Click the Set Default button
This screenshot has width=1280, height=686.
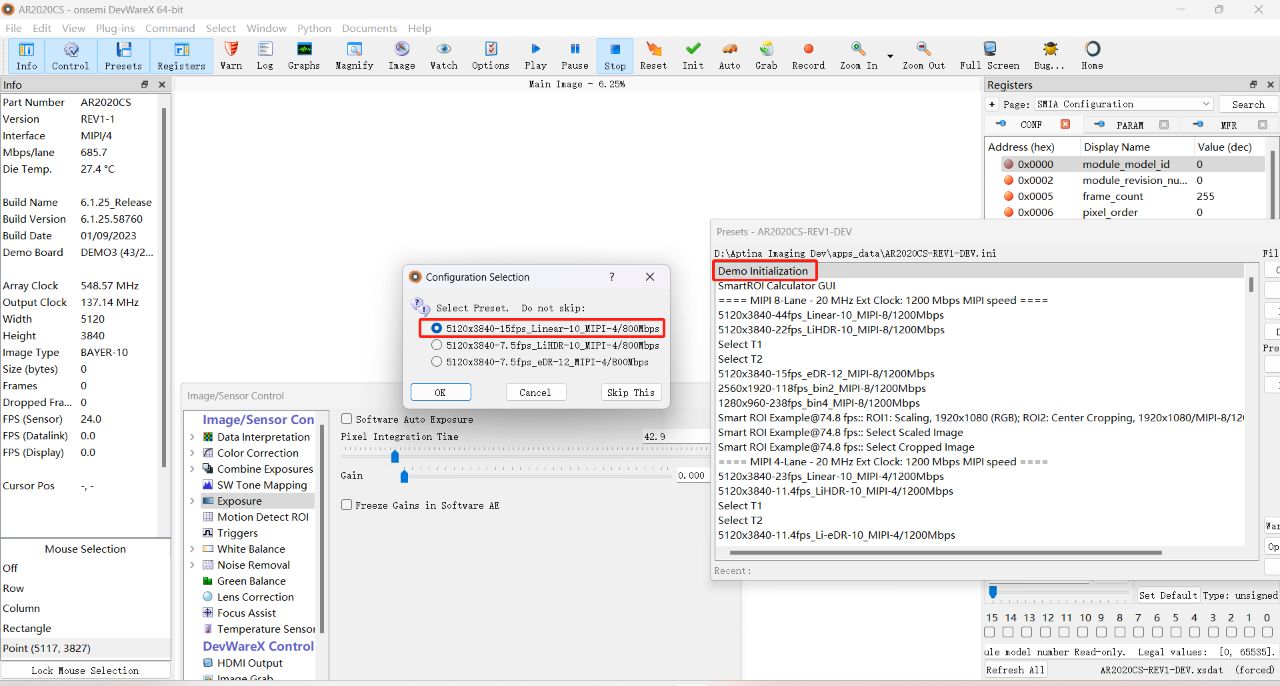click(1167, 595)
